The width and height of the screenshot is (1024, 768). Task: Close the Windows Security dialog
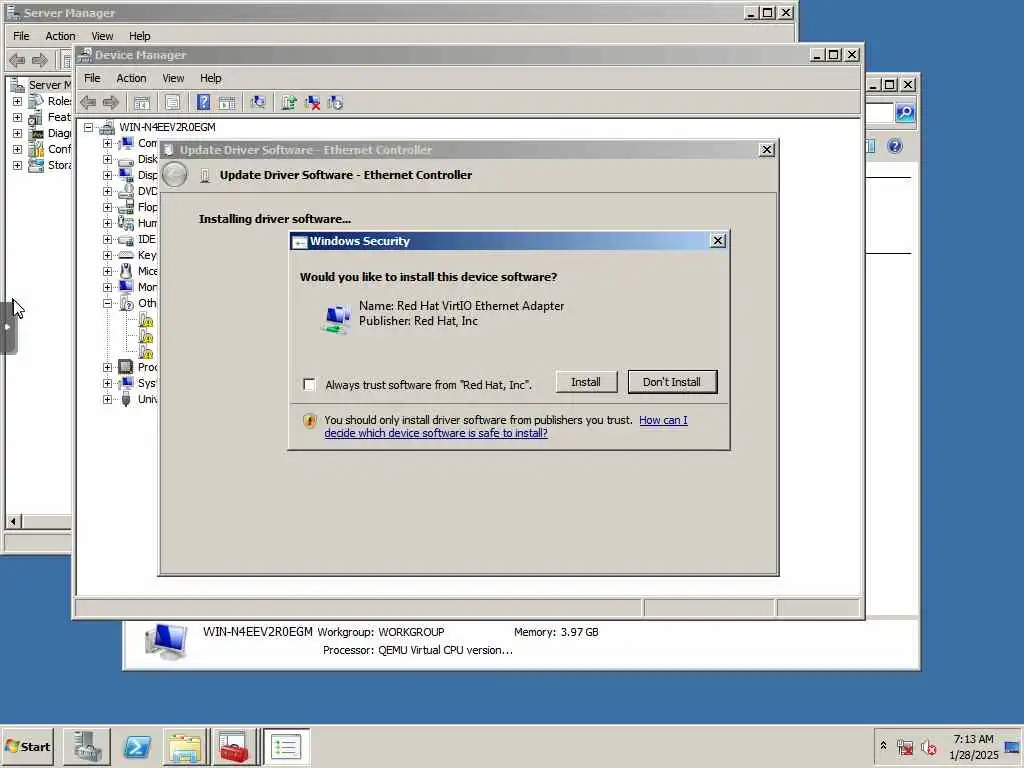[x=718, y=241]
